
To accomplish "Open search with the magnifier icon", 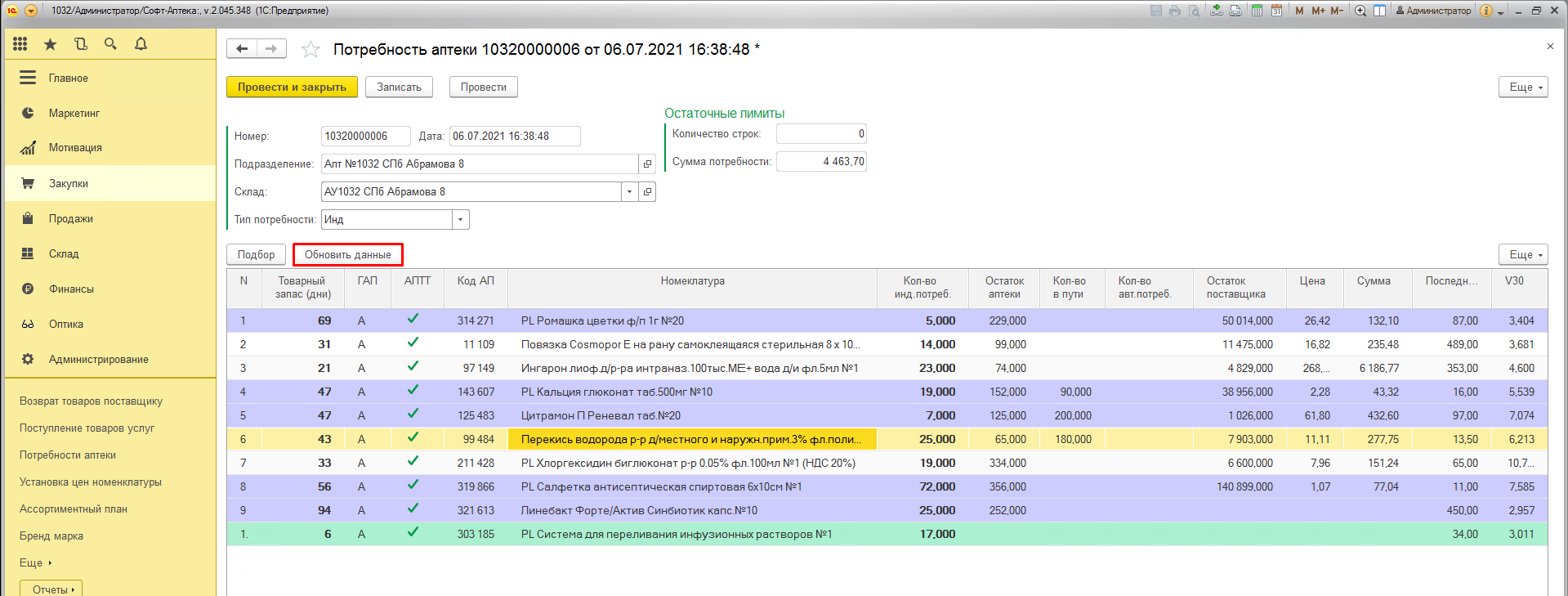I will tap(110, 44).
